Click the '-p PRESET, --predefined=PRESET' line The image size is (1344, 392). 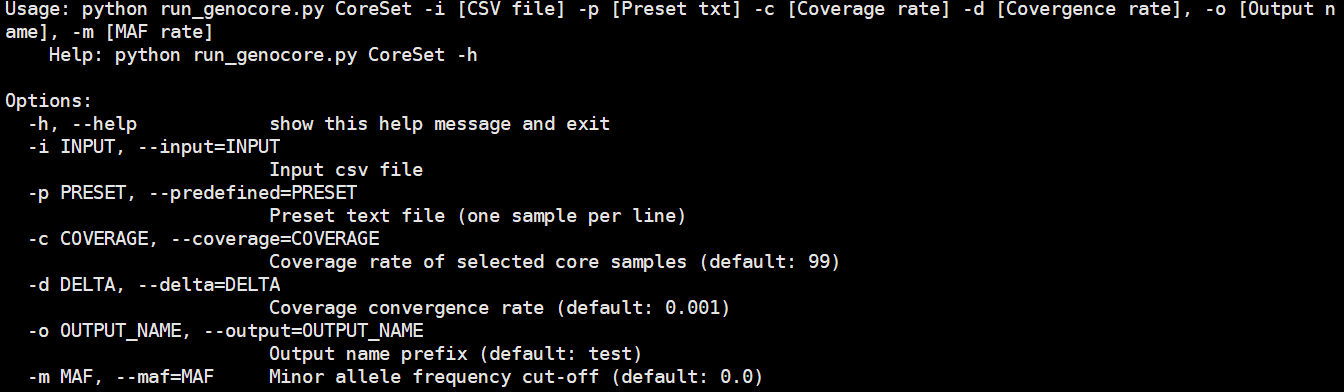(x=192, y=193)
